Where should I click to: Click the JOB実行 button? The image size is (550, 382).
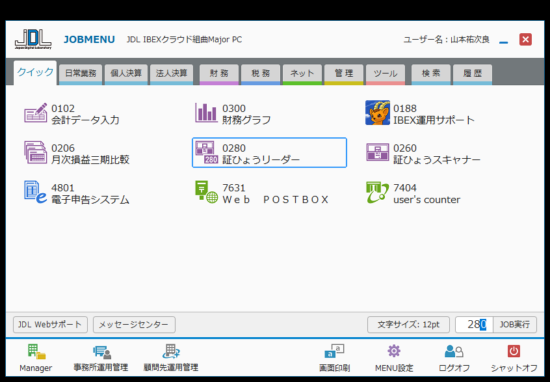click(x=515, y=324)
